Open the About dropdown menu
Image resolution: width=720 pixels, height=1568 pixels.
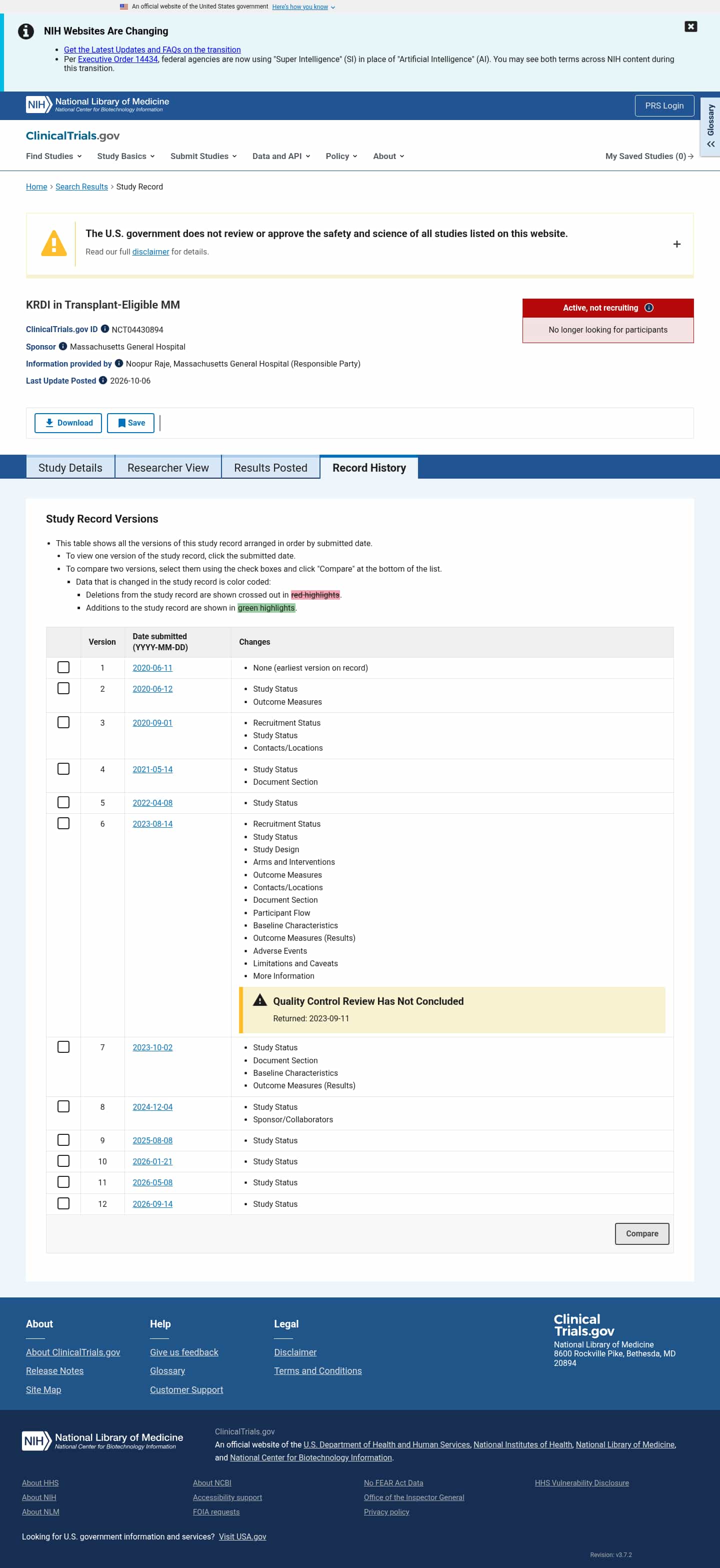pos(388,156)
